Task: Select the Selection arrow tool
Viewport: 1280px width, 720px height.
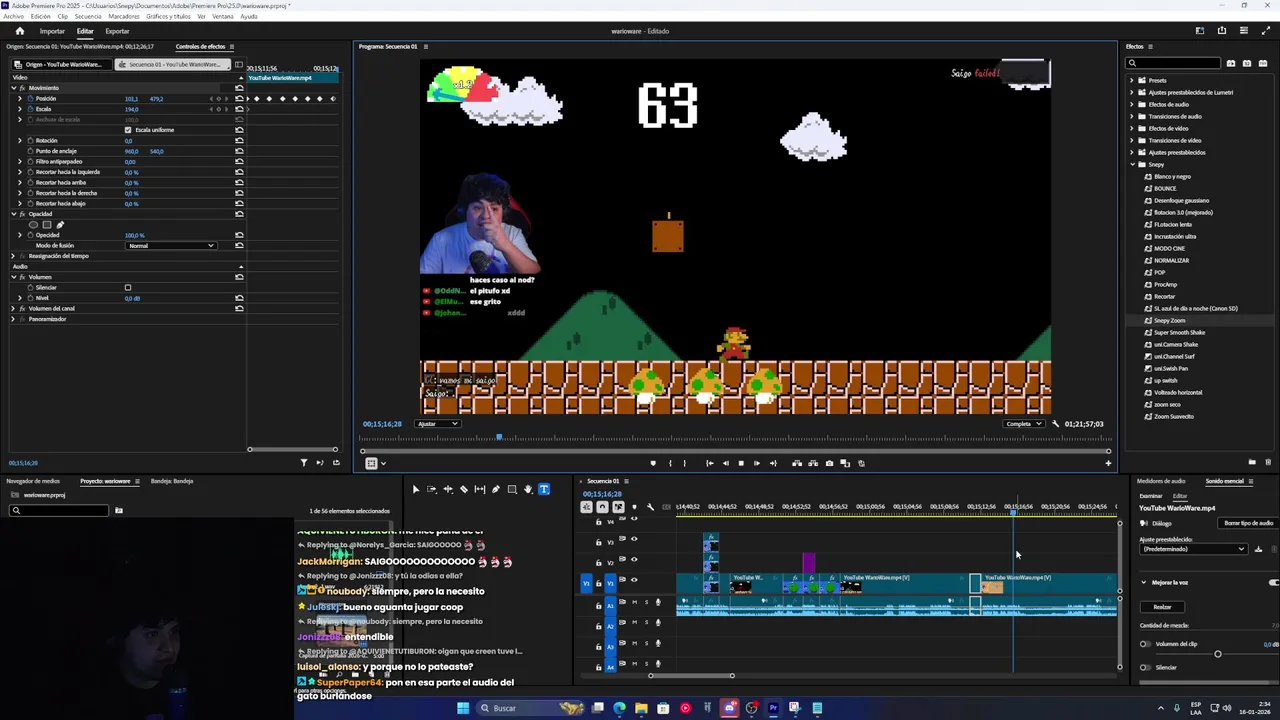Action: coord(416,489)
